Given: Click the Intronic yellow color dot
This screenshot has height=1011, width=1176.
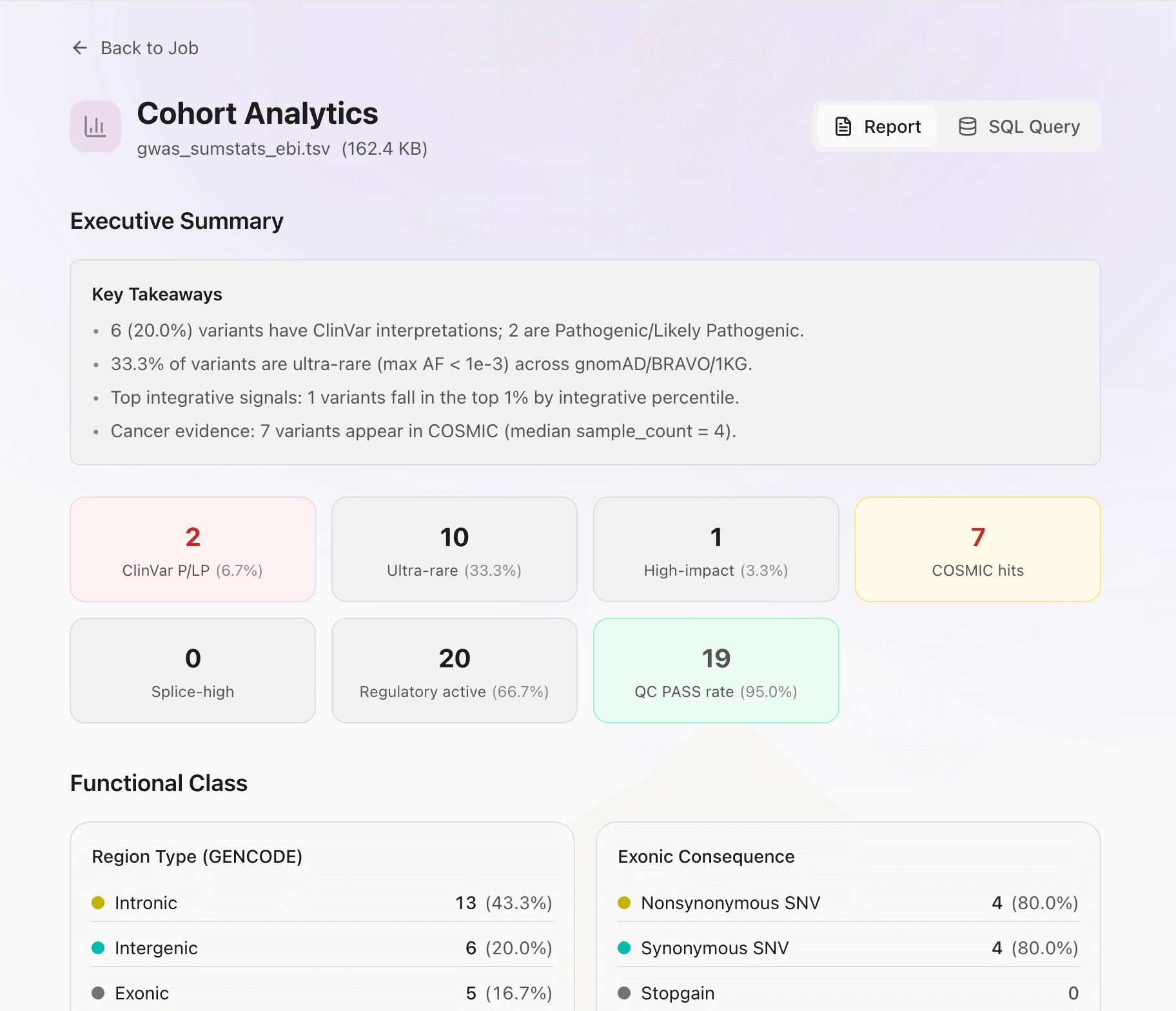Looking at the screenshot, I should [x=98, y=903].
